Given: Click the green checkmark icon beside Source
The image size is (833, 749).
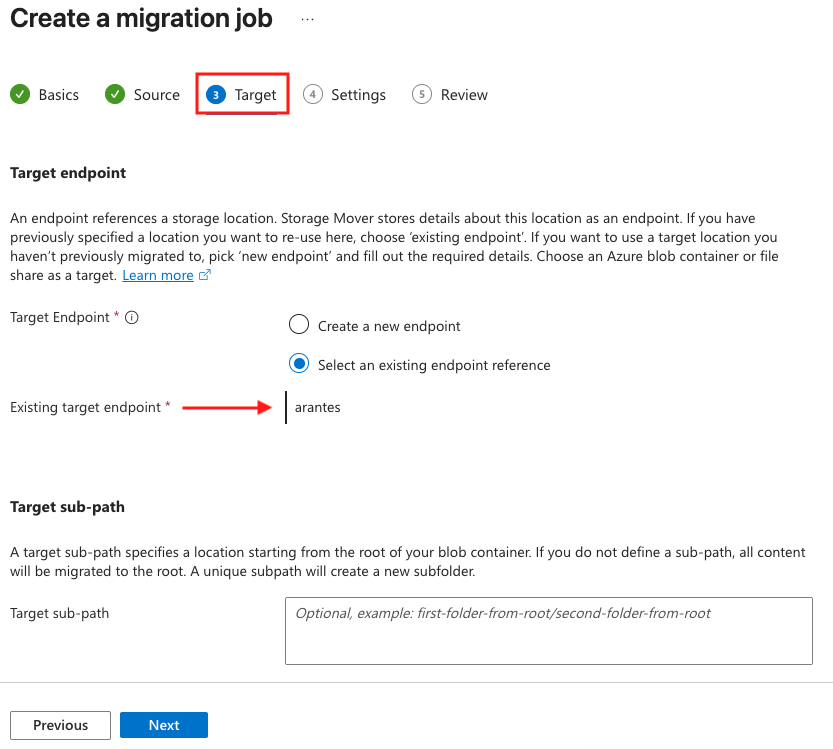Looking at the screenshot, I should click(x=115, y=94).
